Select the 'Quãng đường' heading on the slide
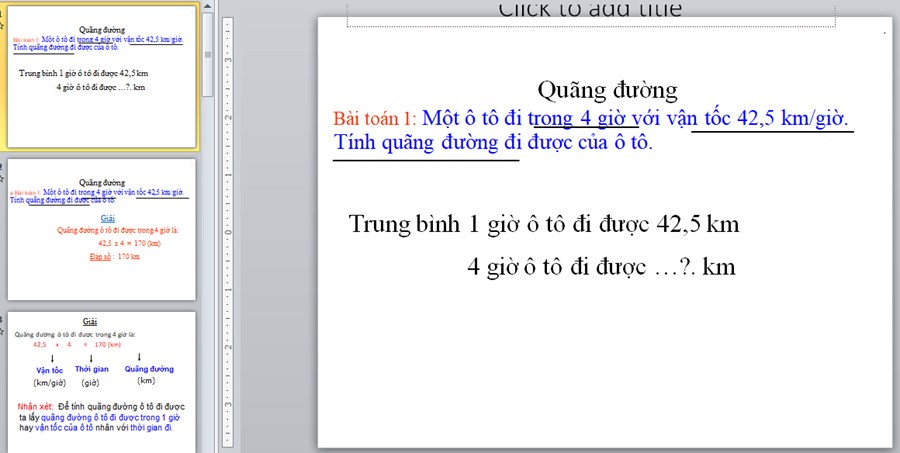 coord(607,90)
